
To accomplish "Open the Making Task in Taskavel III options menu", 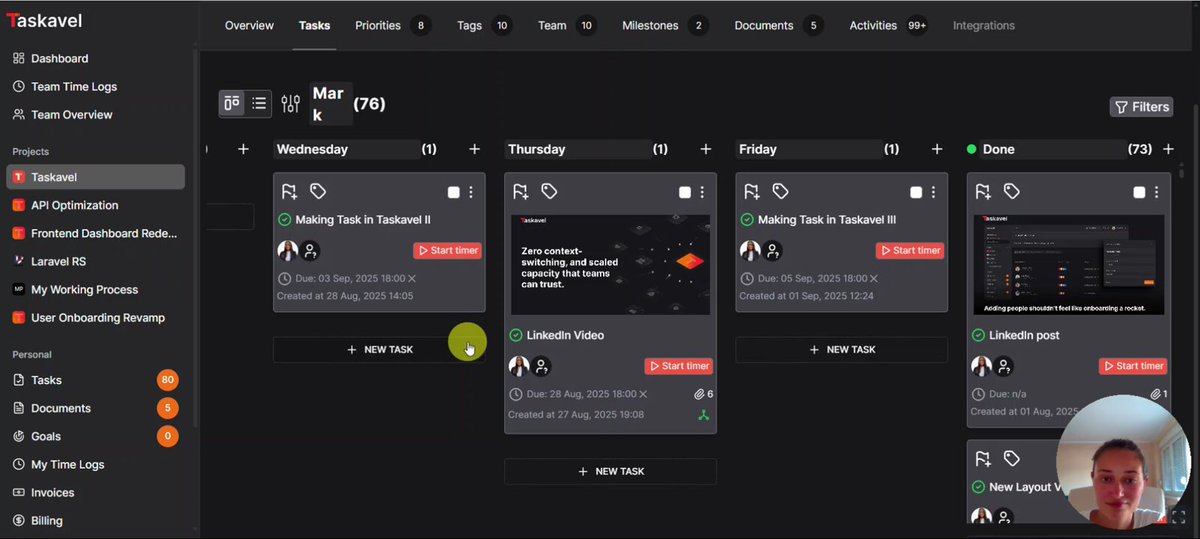I will (x=933, y=192).
